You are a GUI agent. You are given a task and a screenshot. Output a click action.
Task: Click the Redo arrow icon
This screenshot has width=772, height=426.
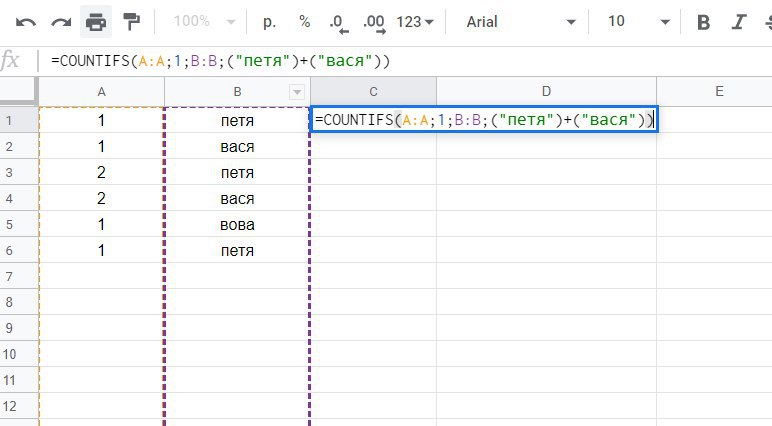[61, 22]
